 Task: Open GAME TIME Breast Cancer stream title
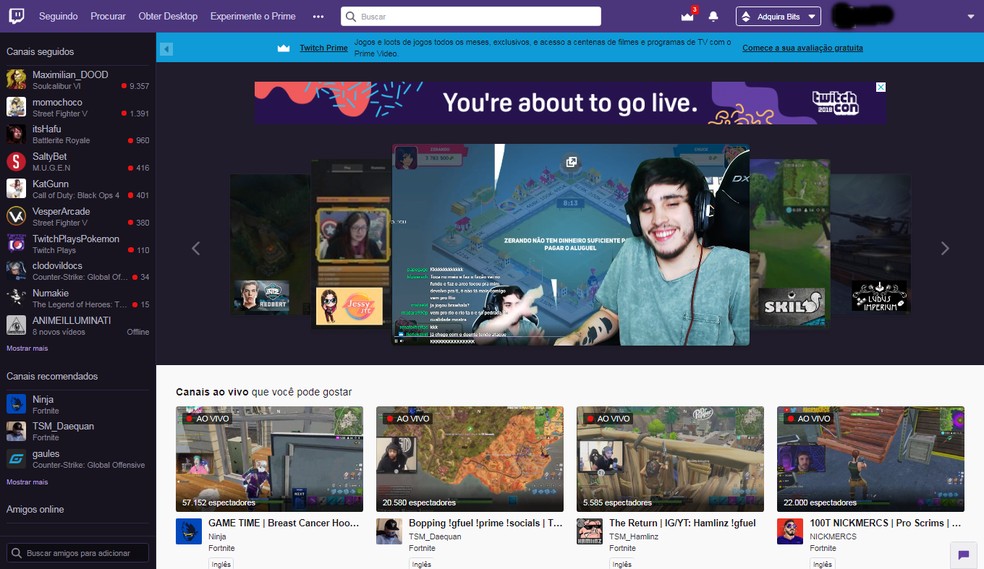point(284,523)
